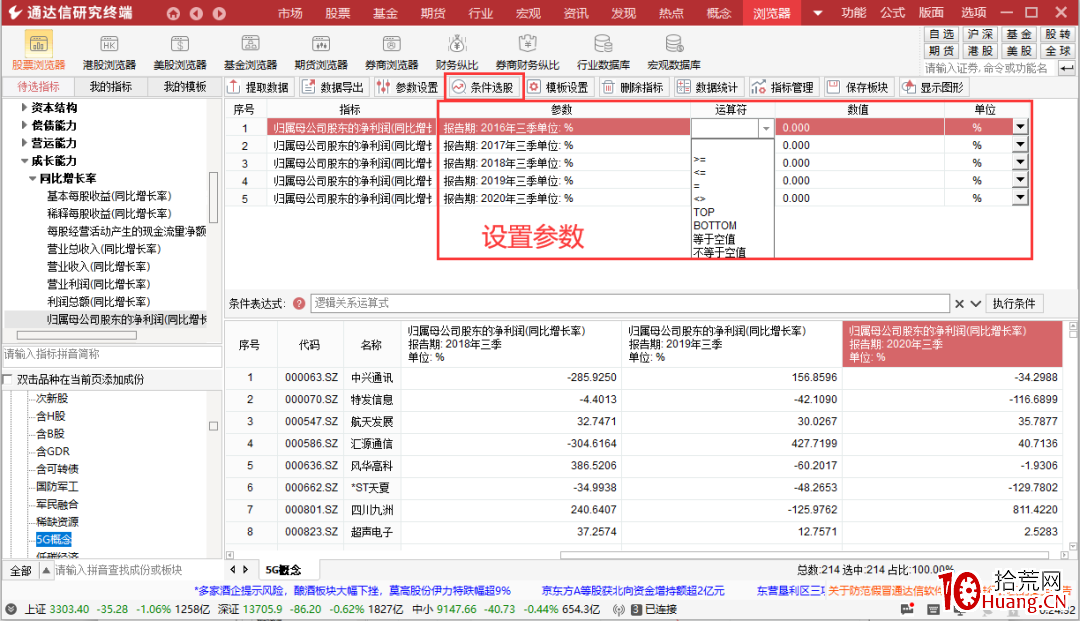The image size is (1080, 621).
Task: Select 5G概念 in block list
Action: point(54,539)
